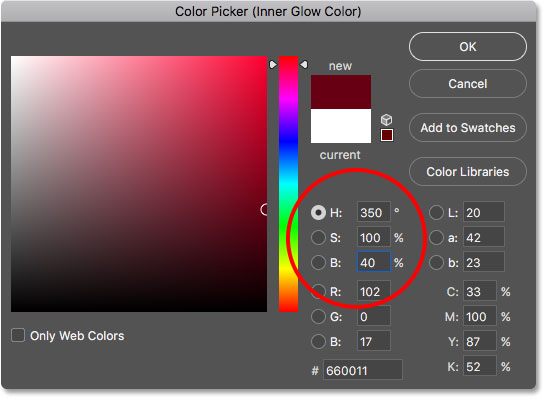The width and height of the screenshot is (544, 398).
Task: Click the hex field showing 660011
Action: coord(363,370)
